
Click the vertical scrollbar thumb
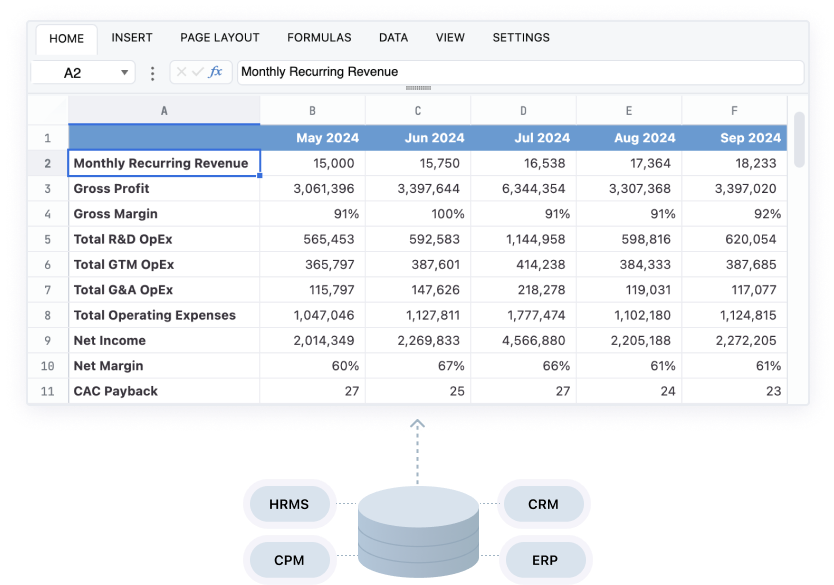pos(798,138)
